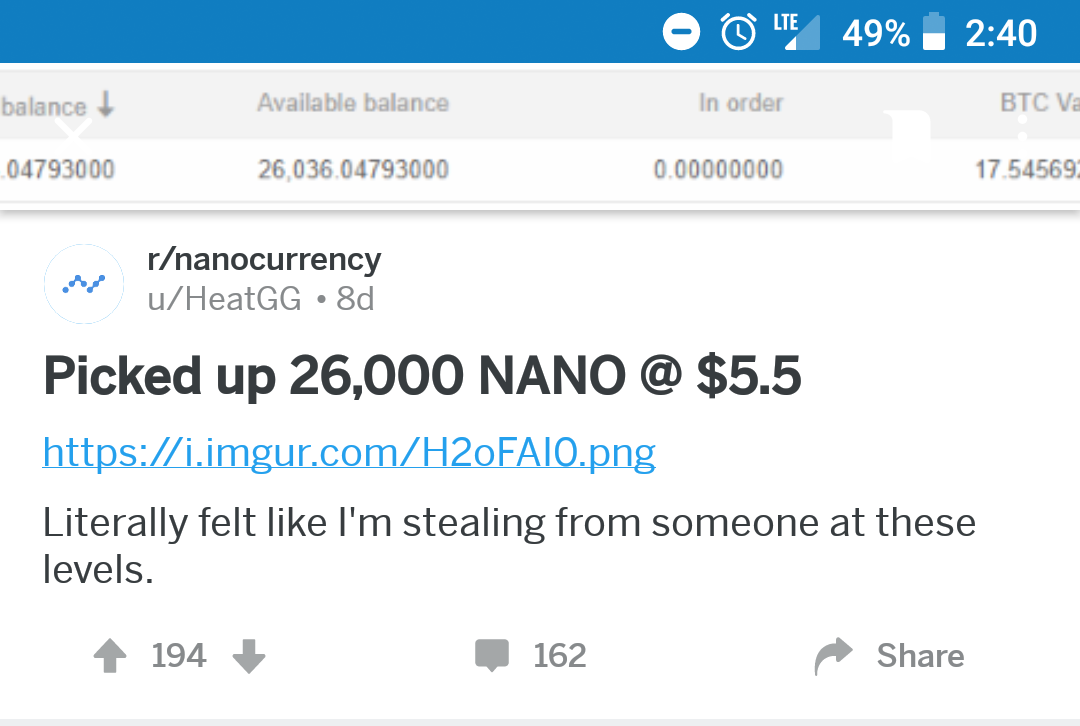The height and width of the screenshot is (726, 1080).
Task: Open the i.imgur.com screenshot link
Action: (347, 452)
